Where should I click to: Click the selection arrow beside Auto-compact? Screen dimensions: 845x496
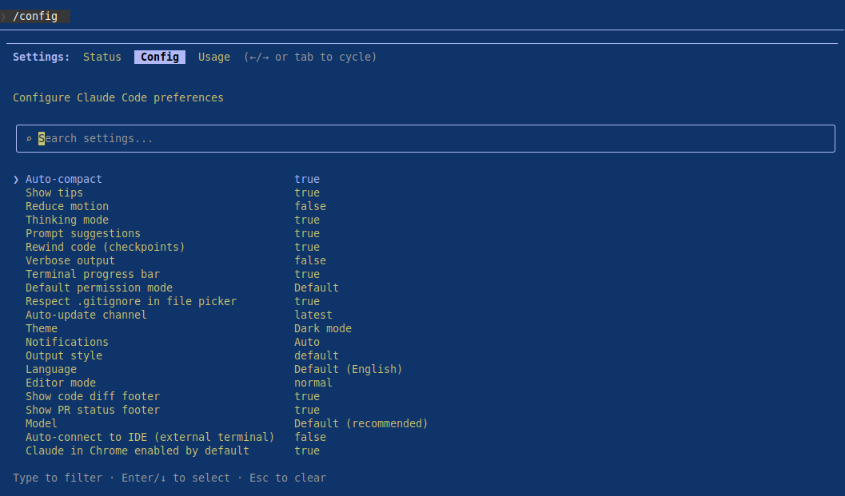pos(16,179)
